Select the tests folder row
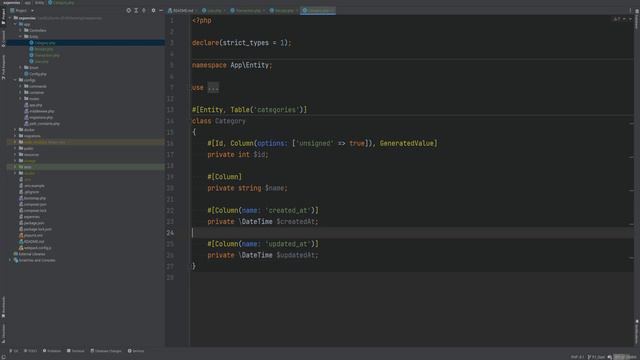This screenshot has height=360, width=640. pos(85,167)
